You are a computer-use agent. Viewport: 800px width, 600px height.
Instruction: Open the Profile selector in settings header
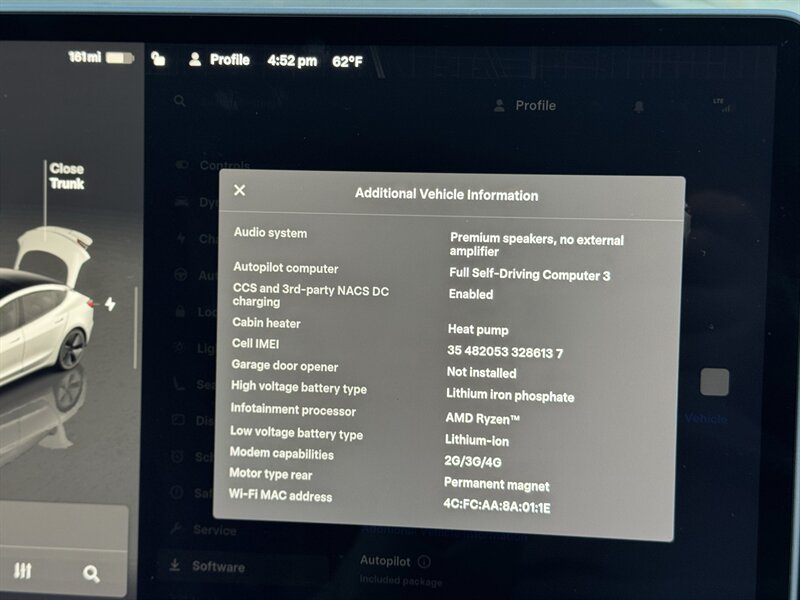pyautogui.click(x=526, y=106)
